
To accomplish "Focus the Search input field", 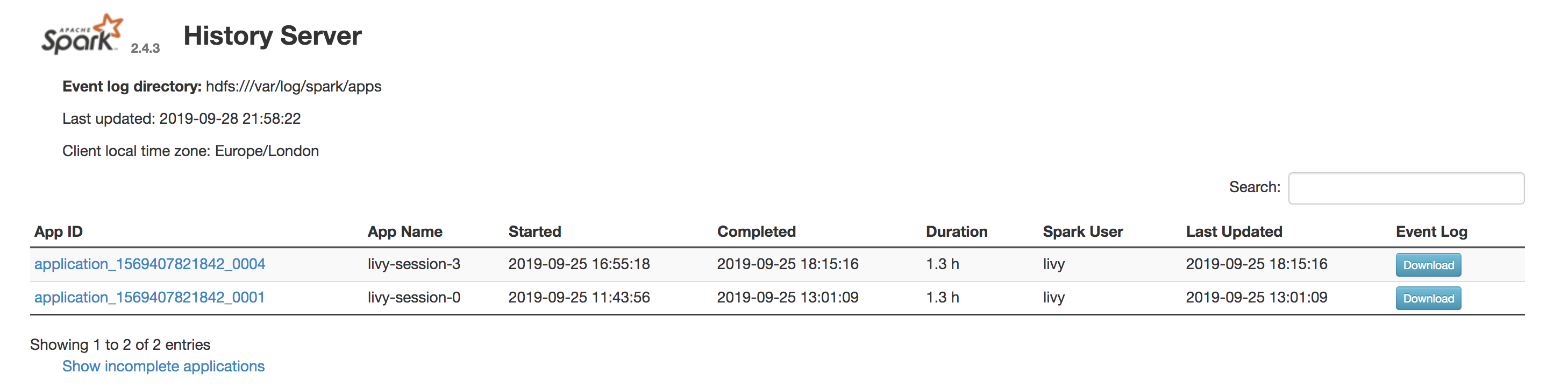I will (x=1406, y=188).
